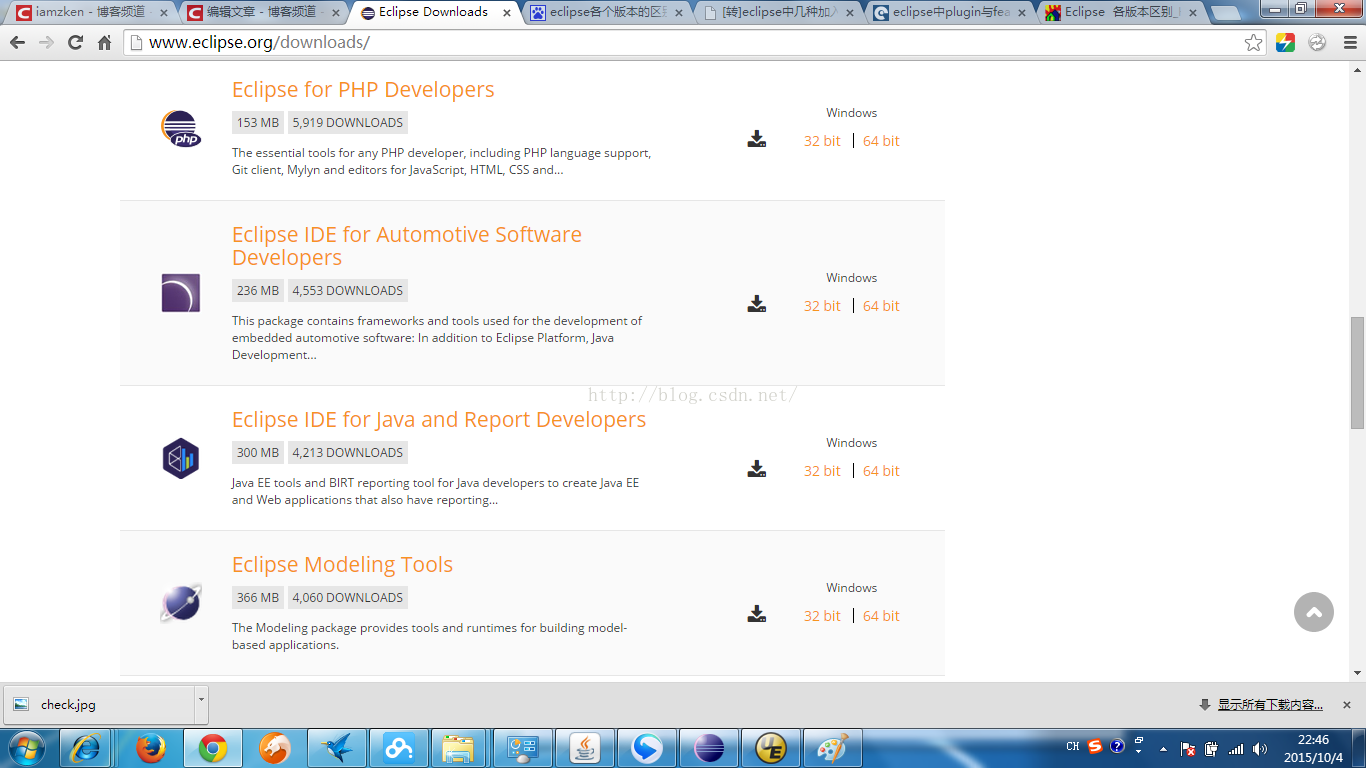Click the taskbar clock showing 22:46
The height and width of the screenshot is (768, 1366).
[x=1313, y=748]
